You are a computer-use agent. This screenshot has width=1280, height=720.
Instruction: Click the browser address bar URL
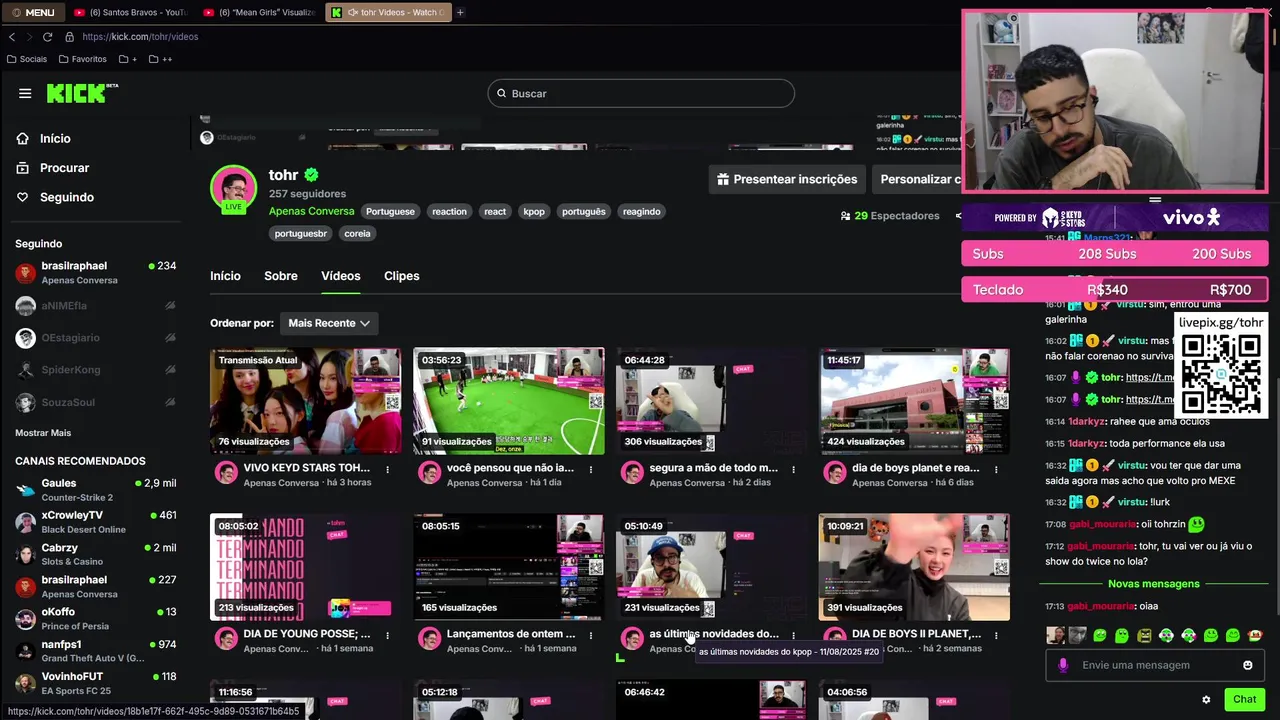(x=140, y=36)
